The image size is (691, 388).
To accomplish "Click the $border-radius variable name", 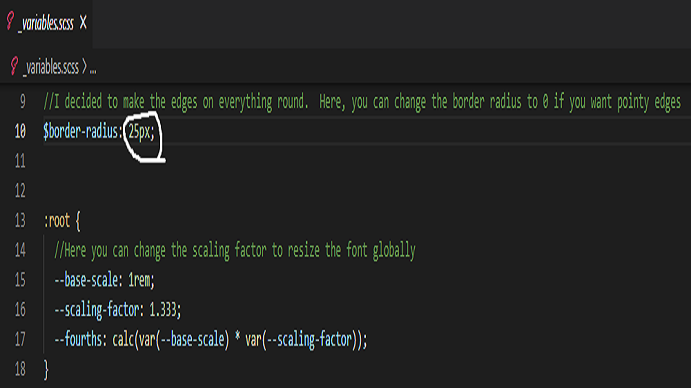I will coord(80,131).
